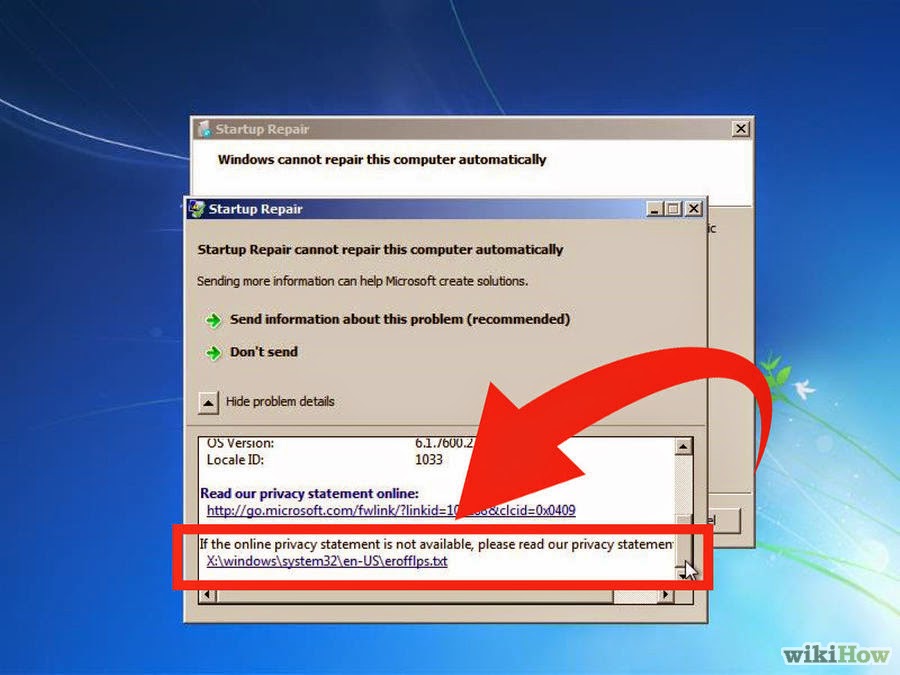The image size is (900, 675).
Task: Open the erofflps.txt local privacy file link
Action: click(x=327, y=561)
